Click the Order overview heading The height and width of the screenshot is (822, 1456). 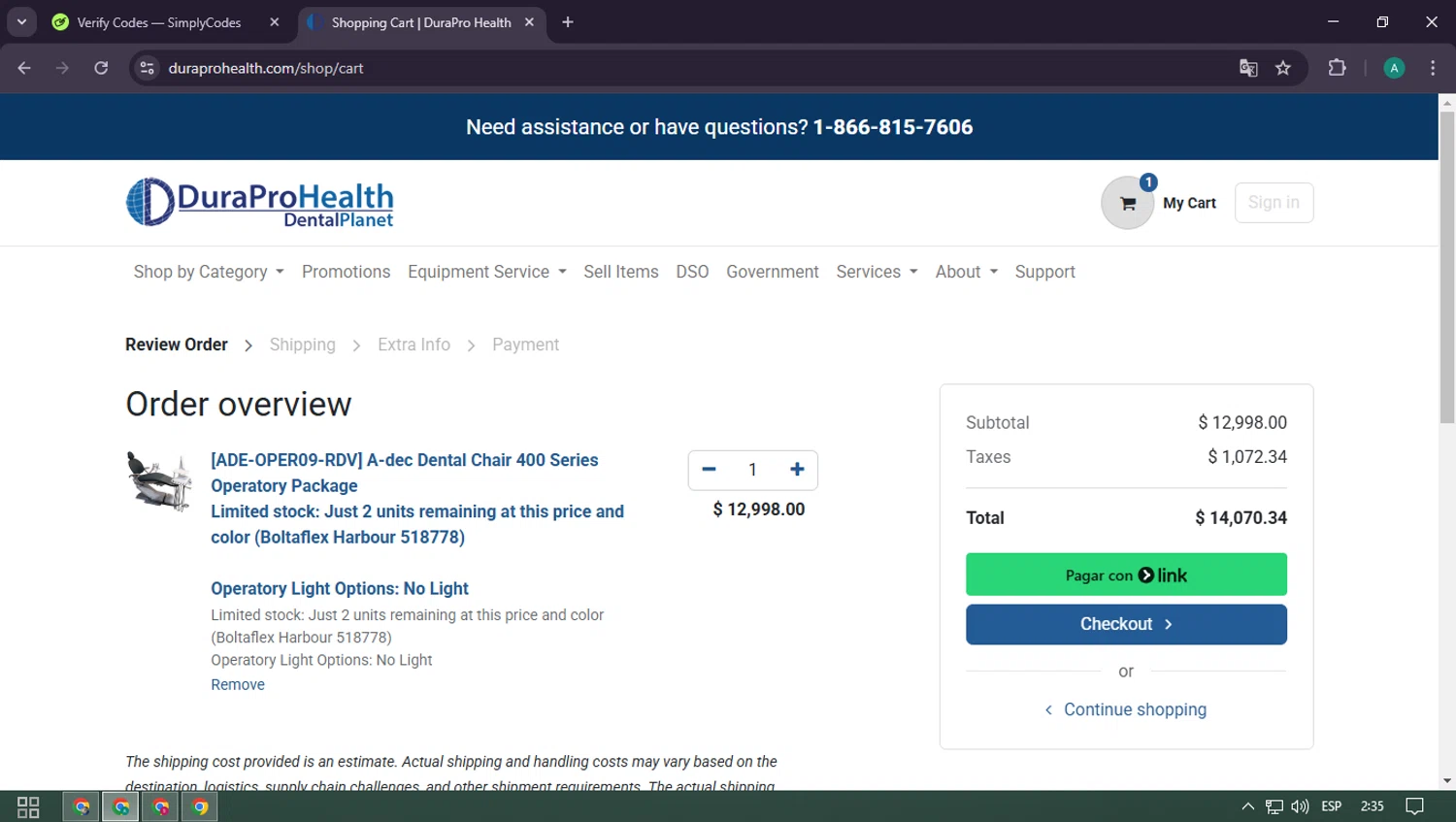click(x=239, y=404)
